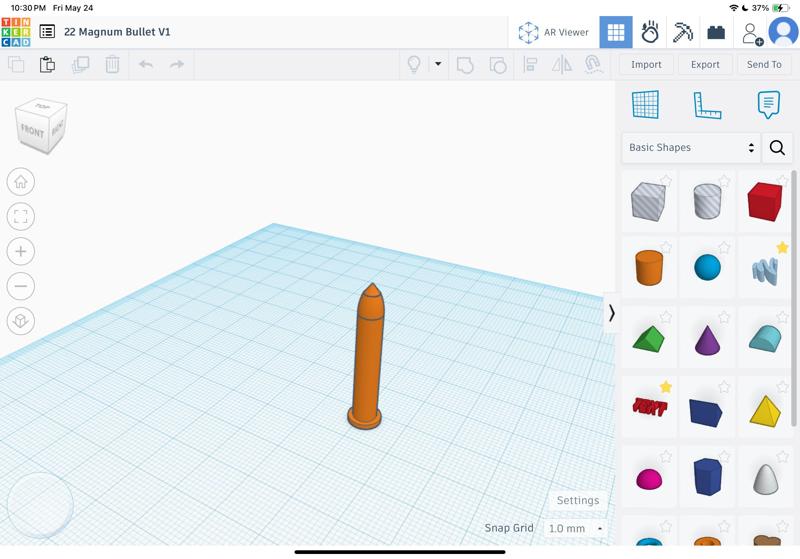The image size is (800, 559).
Task: Pick the teal Round Roof shape
Action: click(765, 338)
